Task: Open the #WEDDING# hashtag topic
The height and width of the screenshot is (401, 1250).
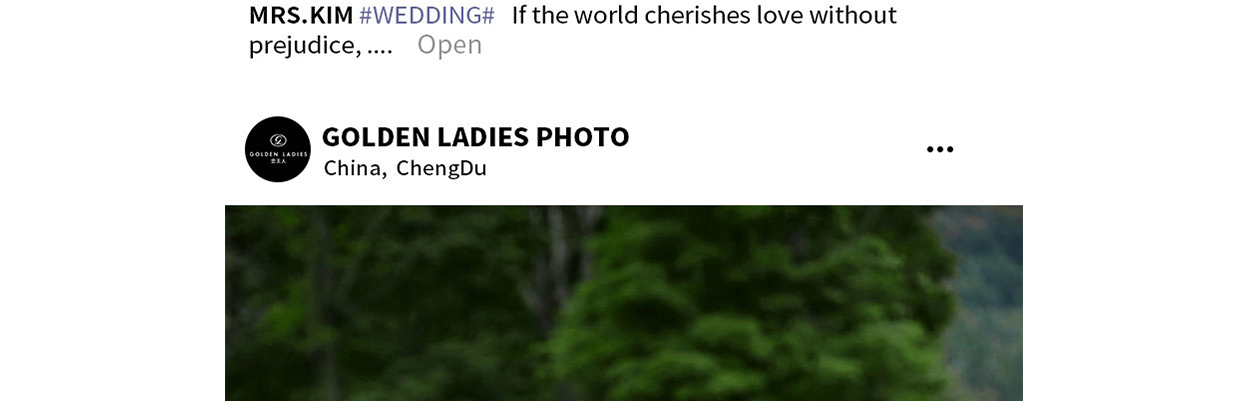Action: coord(427,15)
